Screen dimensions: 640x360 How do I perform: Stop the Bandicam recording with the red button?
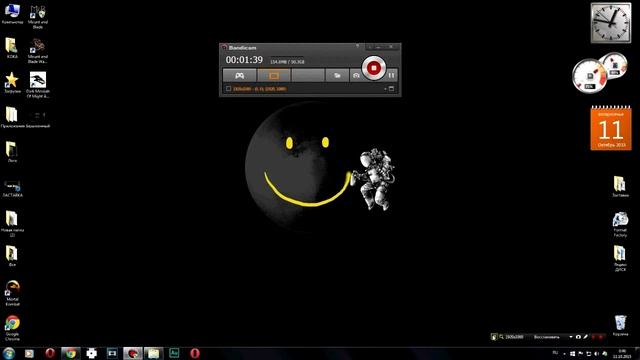[x=373, y=68]
